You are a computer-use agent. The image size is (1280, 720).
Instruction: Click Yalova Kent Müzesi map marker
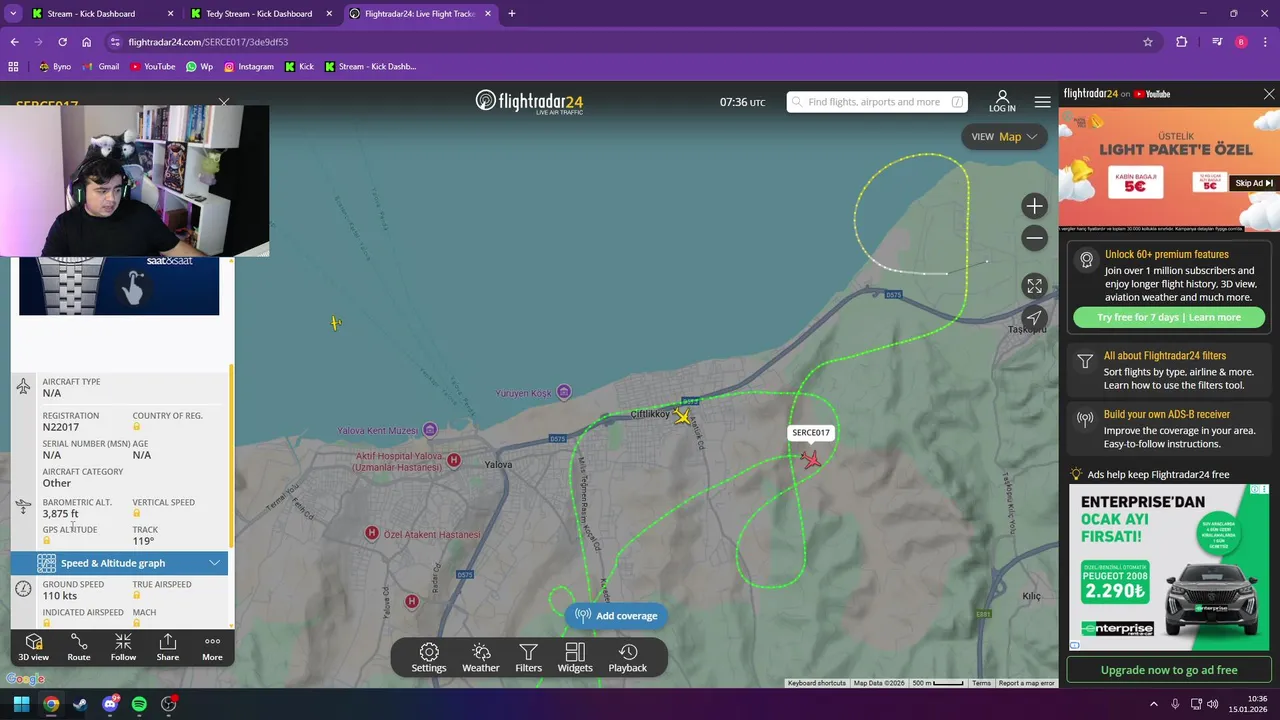click(x=429, y=430)
